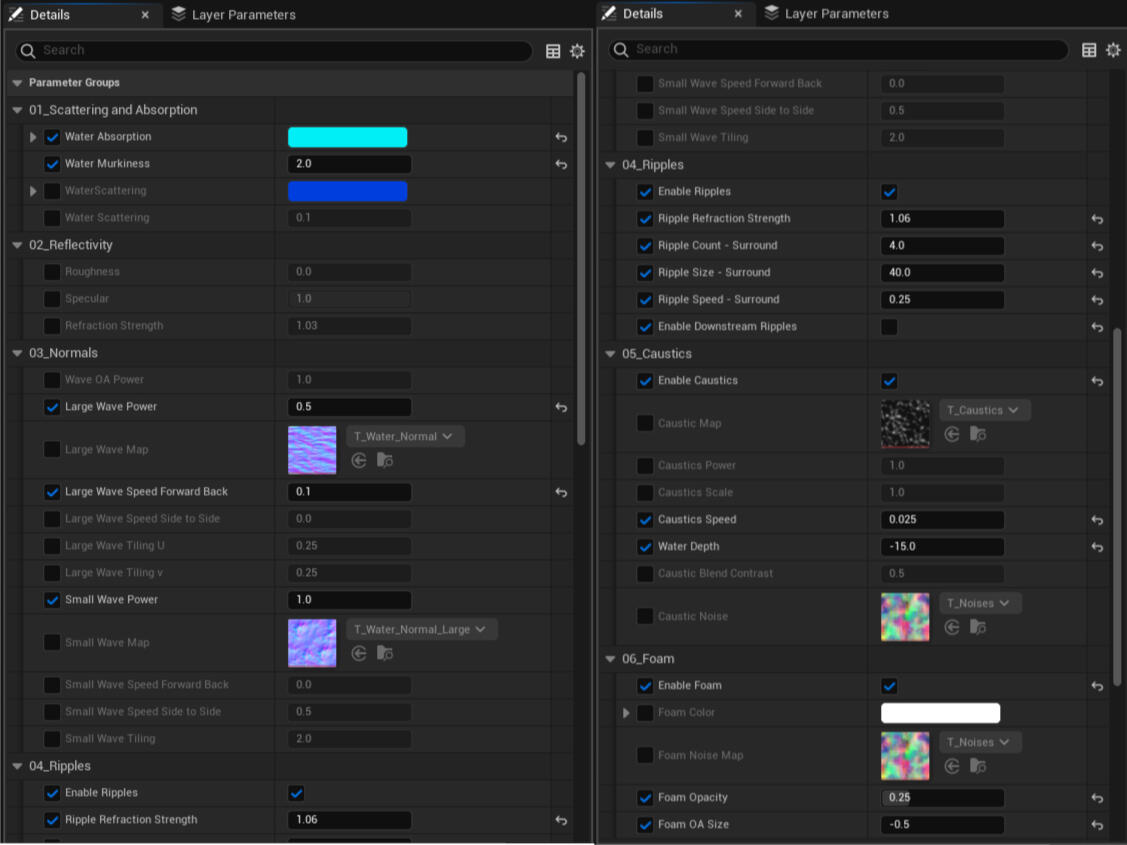Click the cyan Water Absorption color swatch
Screen dimensions: 1127x845
tap(347, 136)
